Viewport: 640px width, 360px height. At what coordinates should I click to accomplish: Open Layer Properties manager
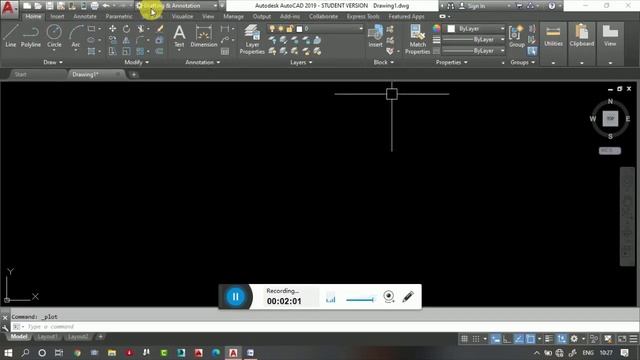point(252,39)
